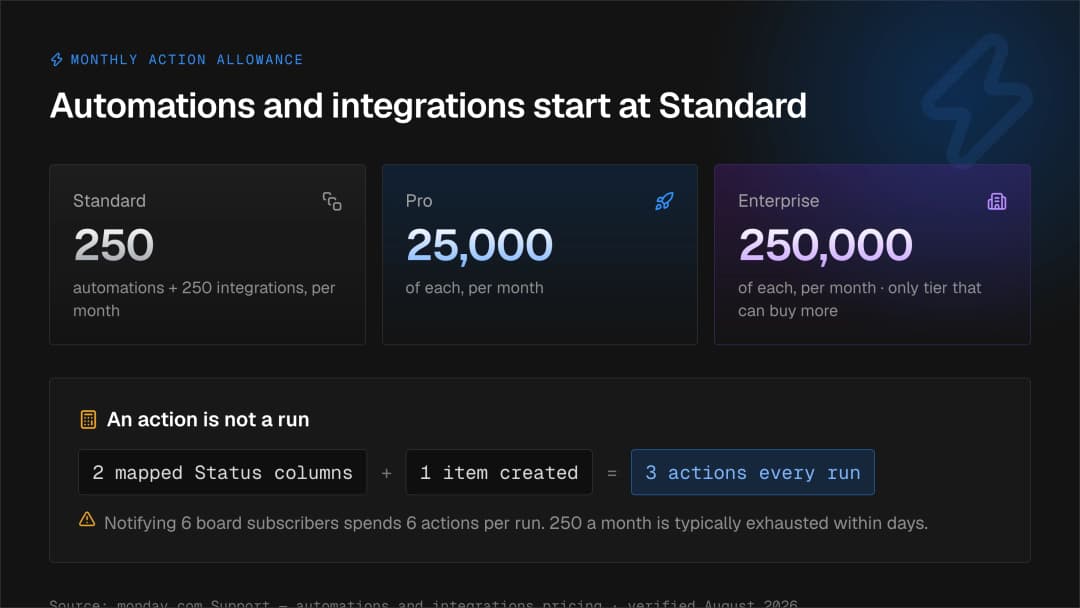The height and width of the screenshot is (608, 1080).
Task: Click the '250' figure in the Standard card
Action: tap(114, 245)
